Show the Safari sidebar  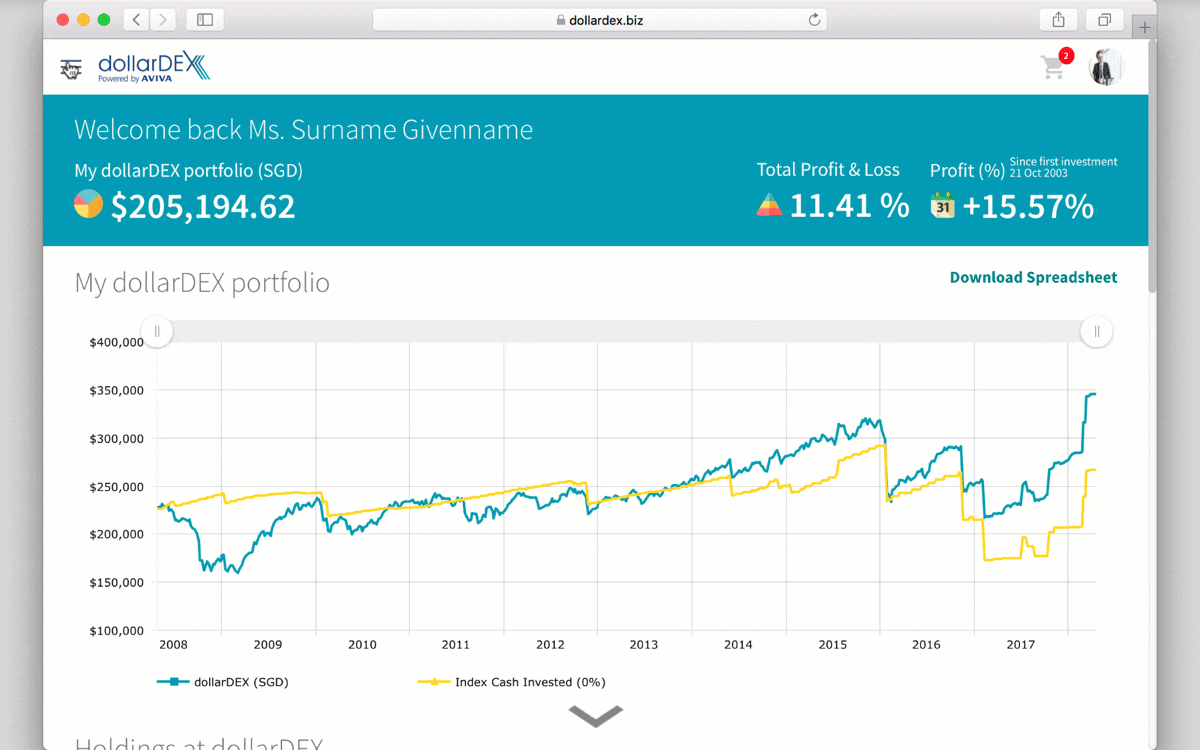tap(205, 19)
